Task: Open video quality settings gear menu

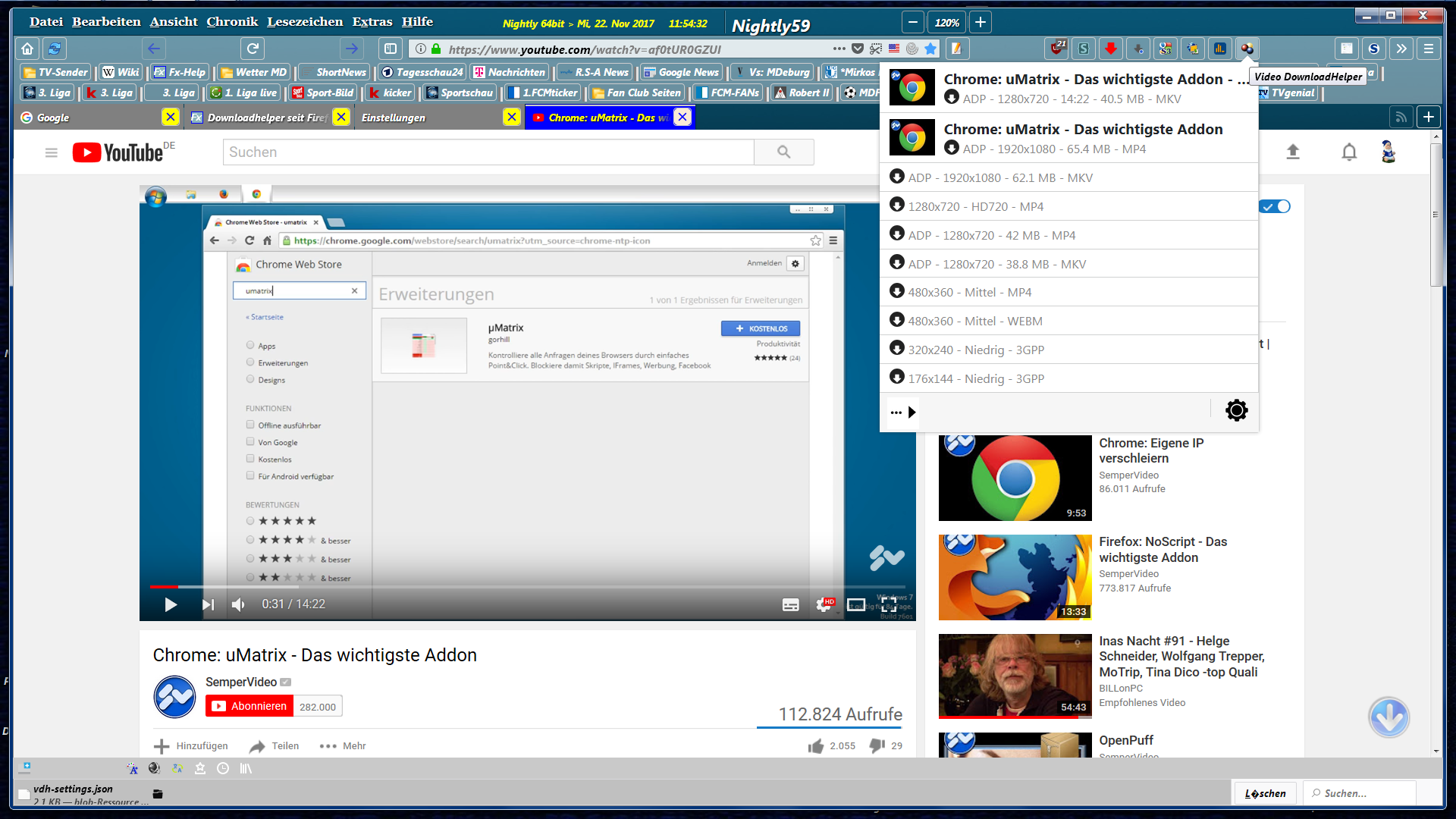Action: (x=824, y=604)
